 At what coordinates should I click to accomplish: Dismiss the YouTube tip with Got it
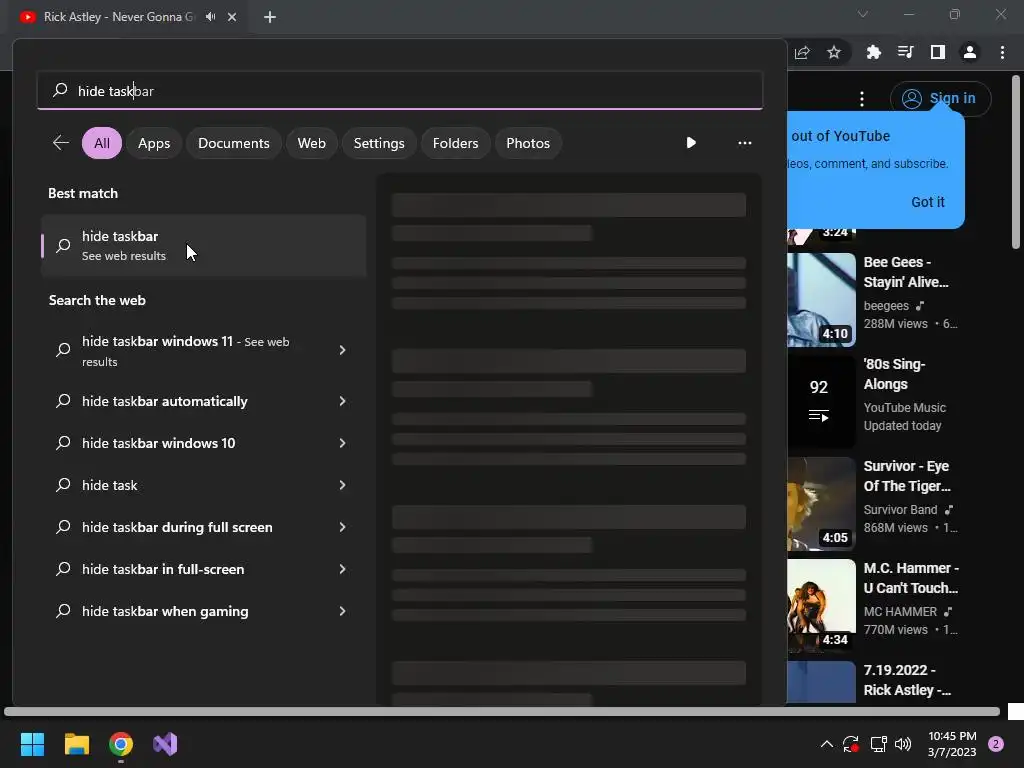tap(927, 202)
